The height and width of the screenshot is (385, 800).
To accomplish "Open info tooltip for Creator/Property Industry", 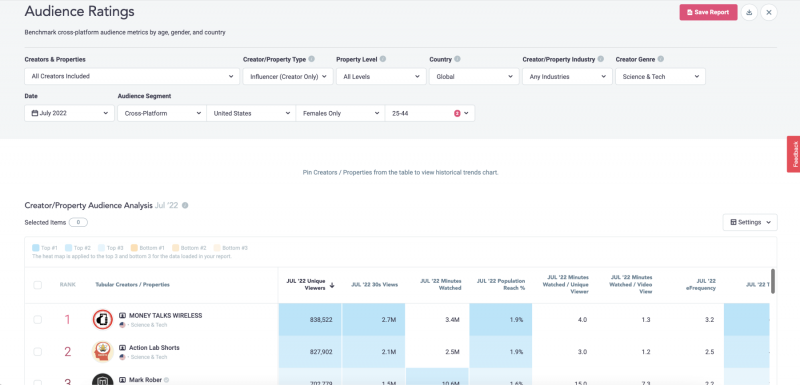I will (x=601, y=59).
